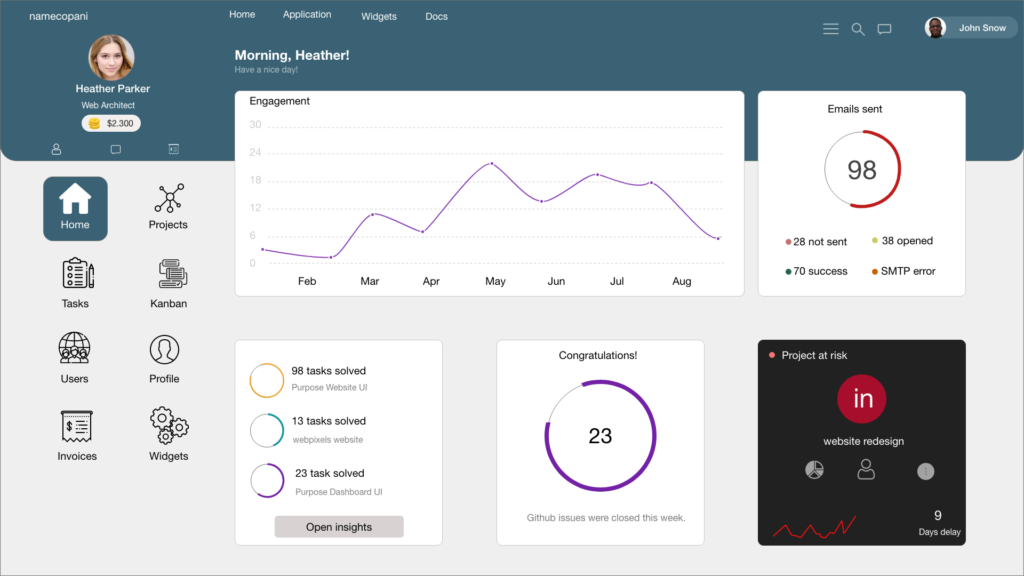
Task: Go to Tasks in the sidebar
Action: tap(78, 274)
